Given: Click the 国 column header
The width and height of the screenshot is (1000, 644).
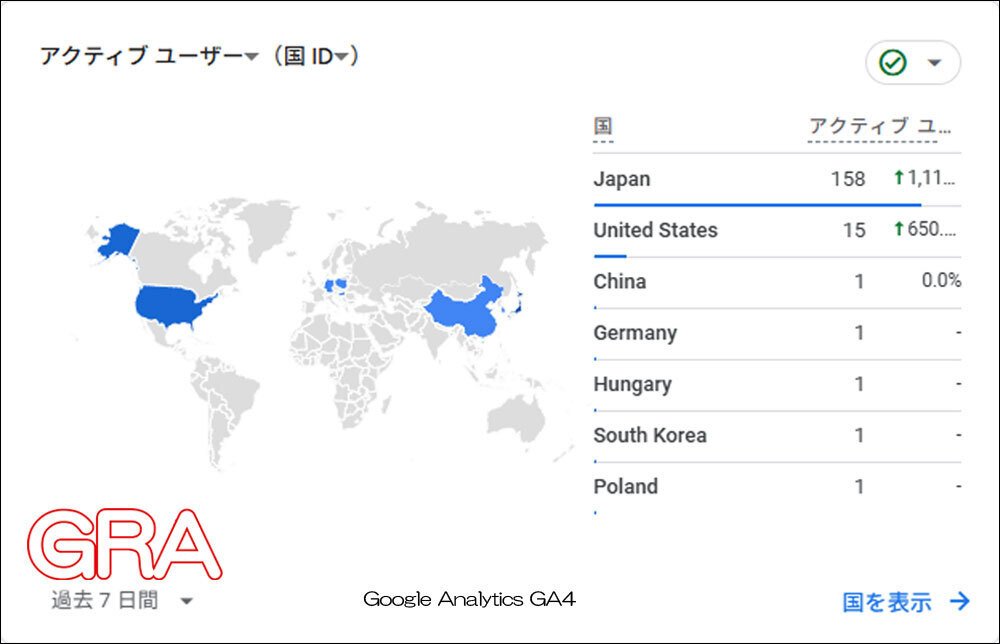Looking at the screenshot, I should [x=603, y=127].
